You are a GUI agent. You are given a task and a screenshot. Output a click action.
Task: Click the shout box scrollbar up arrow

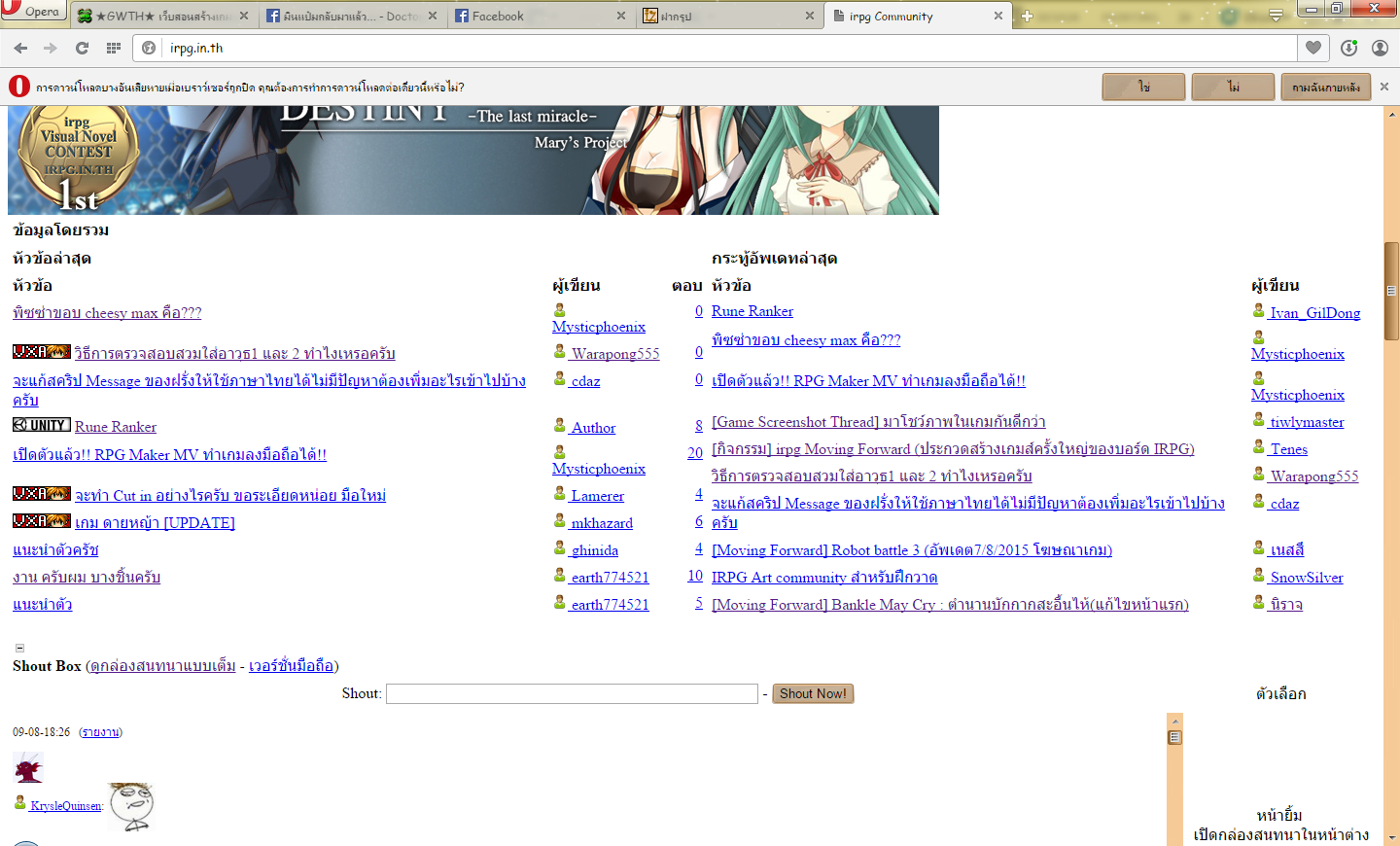coord(1174,721)
